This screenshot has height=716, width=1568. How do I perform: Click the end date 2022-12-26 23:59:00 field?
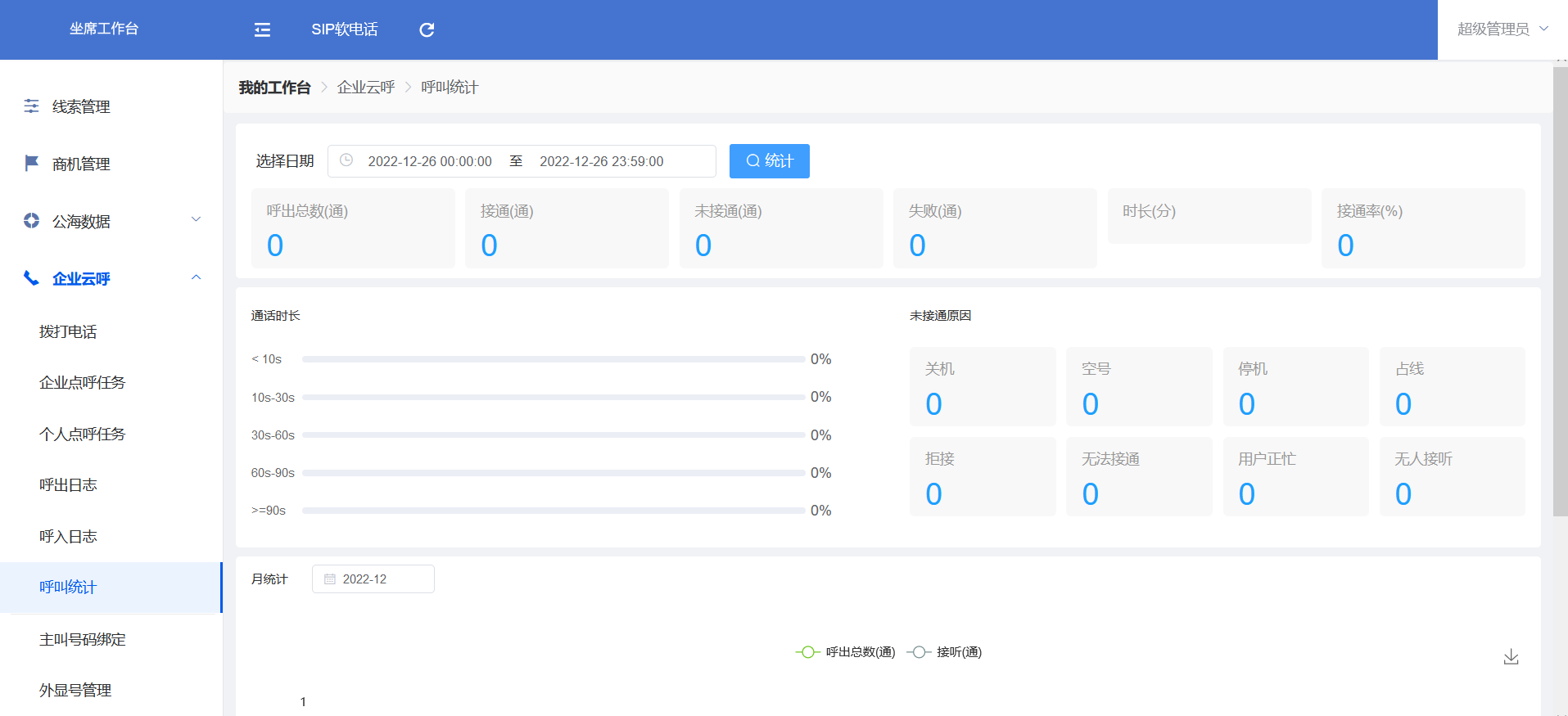[x=601, y=161]
